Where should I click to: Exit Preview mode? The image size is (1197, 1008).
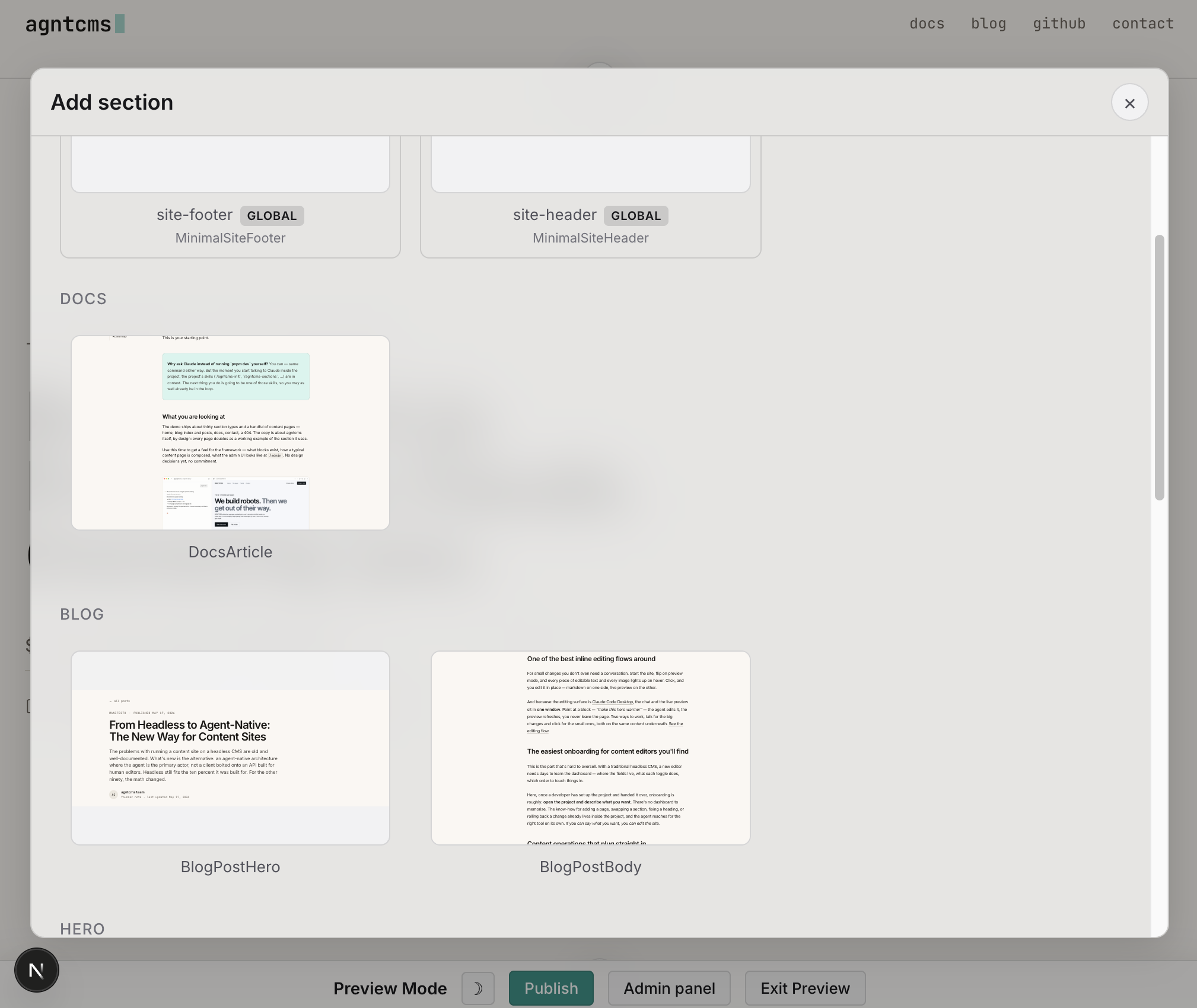pos(805,988)
